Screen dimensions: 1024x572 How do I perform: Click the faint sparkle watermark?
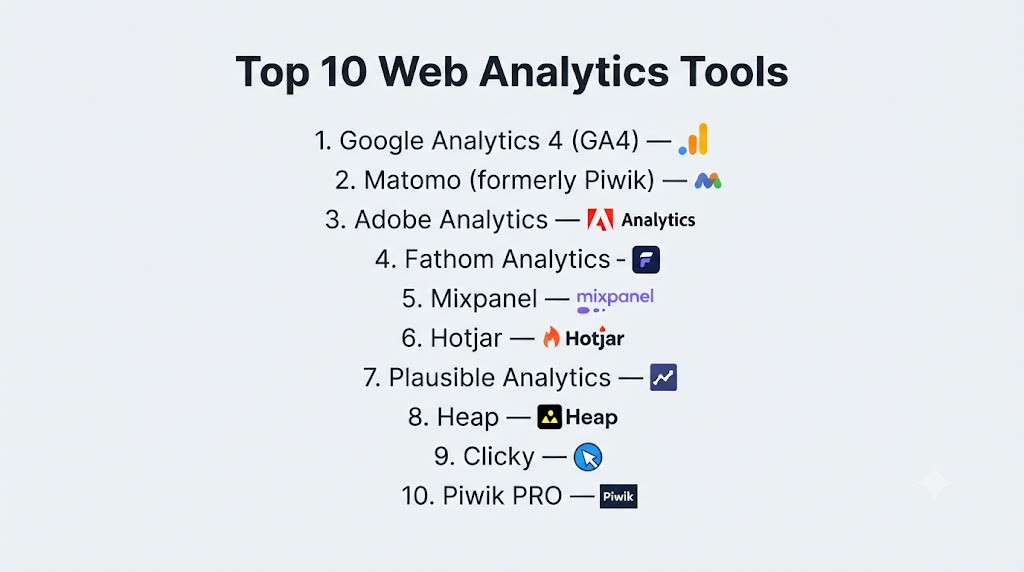[x=935, y=483]
